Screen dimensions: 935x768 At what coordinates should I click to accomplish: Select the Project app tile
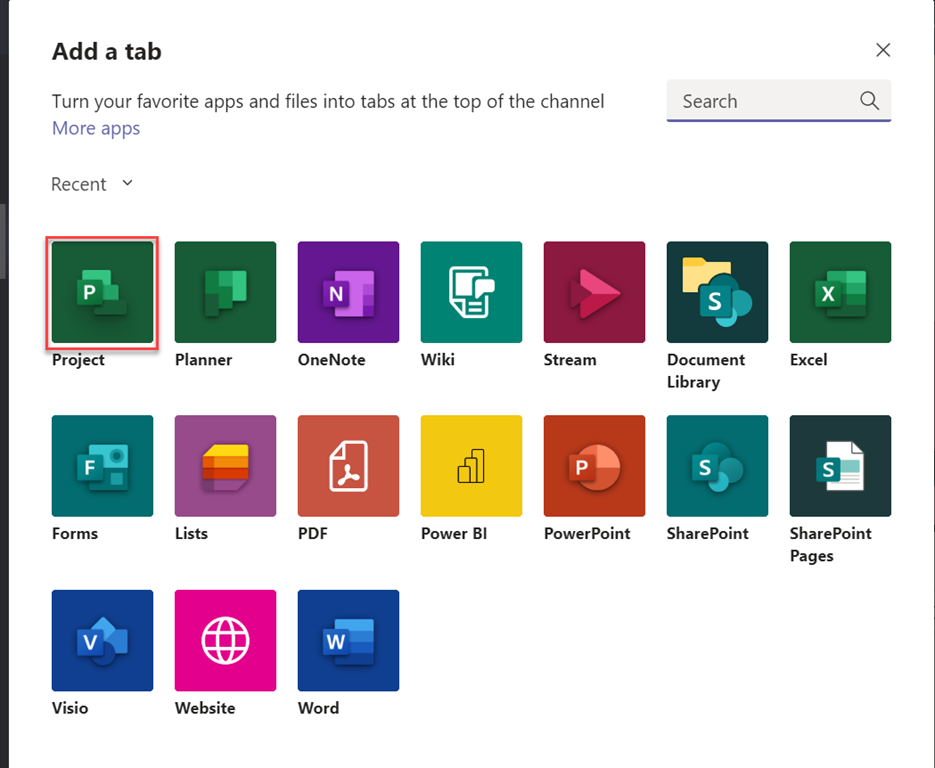pos(102,293)
